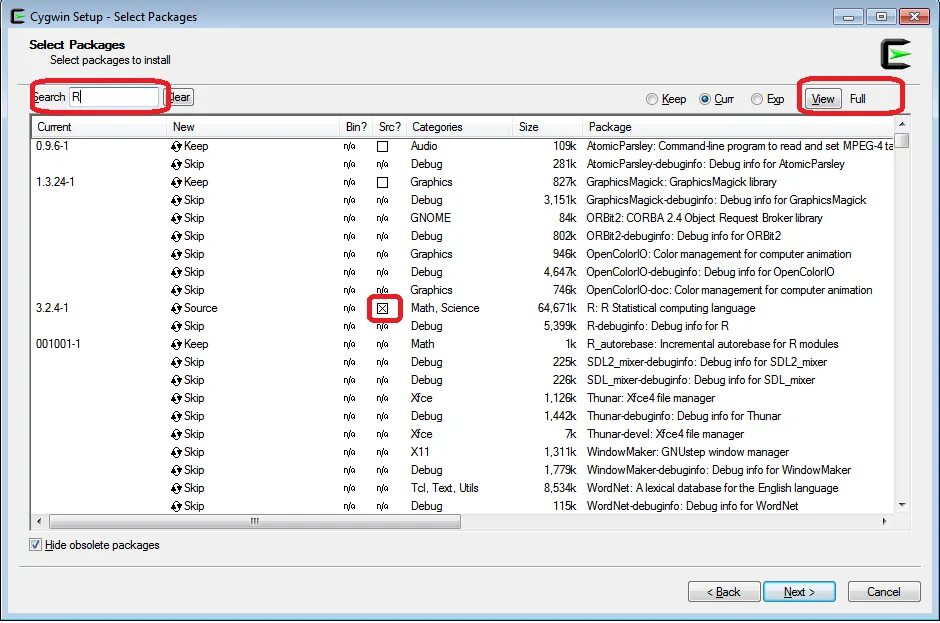Click the Thunar file manager Skip icon
The height and width of the screenshot is (623, 940).
[176, 398]
